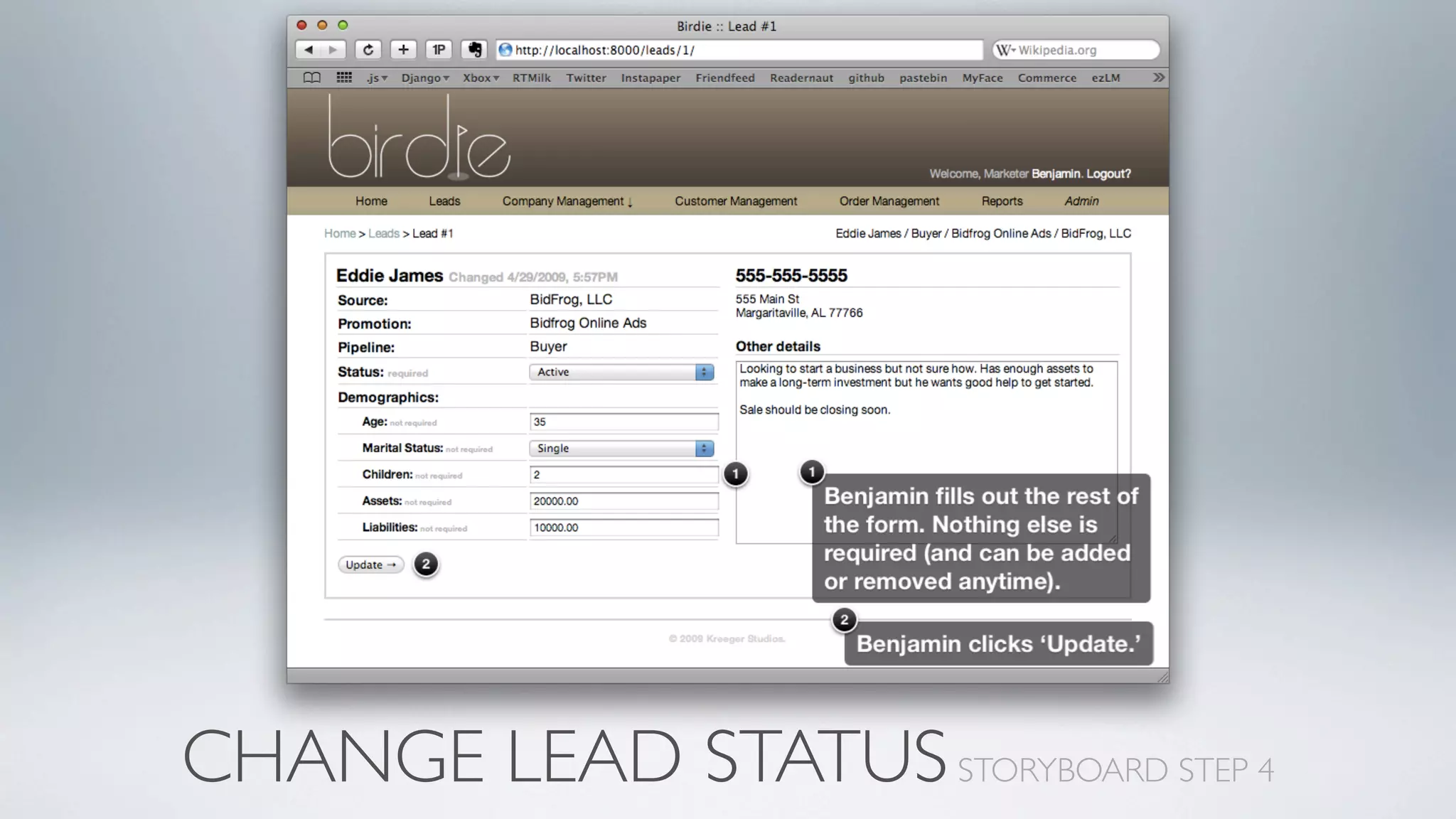Open the Friendfeed bookmark

pos(724,78)
